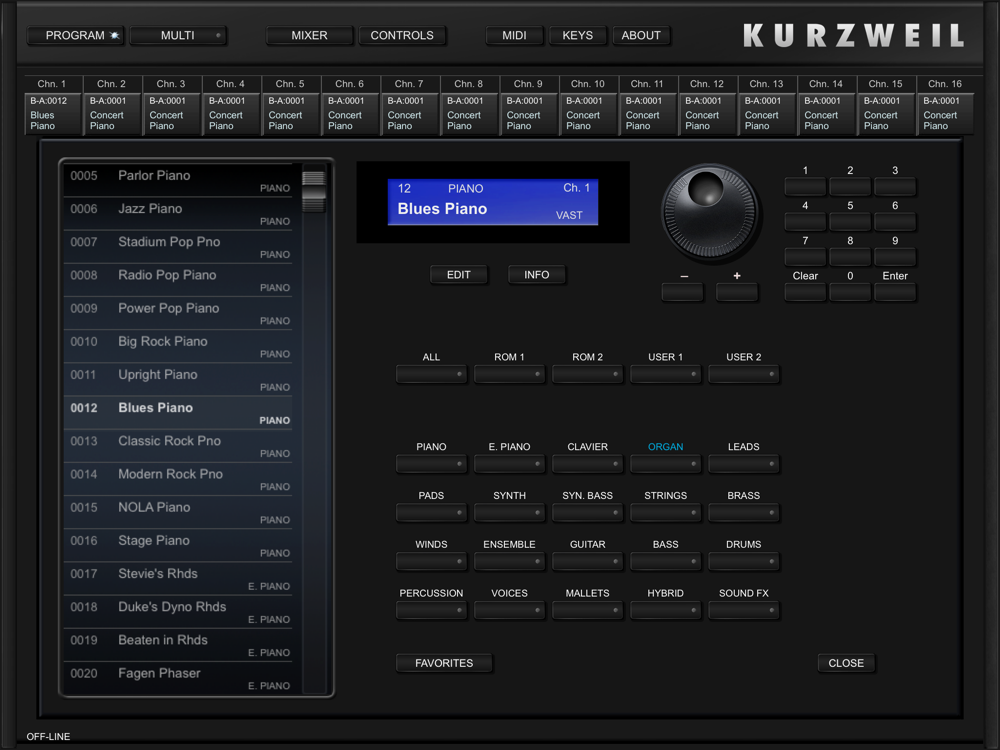Tap number 9 on the numeric keypad
1000x750 pixels.
pyautogui.click(x=895, y=257)
